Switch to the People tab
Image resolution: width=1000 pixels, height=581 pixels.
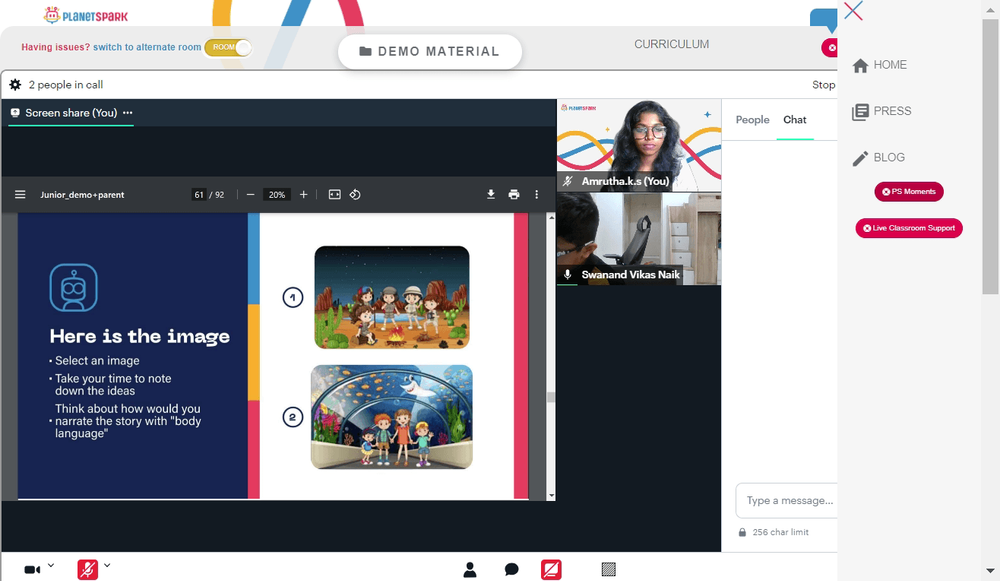point(753,120)
